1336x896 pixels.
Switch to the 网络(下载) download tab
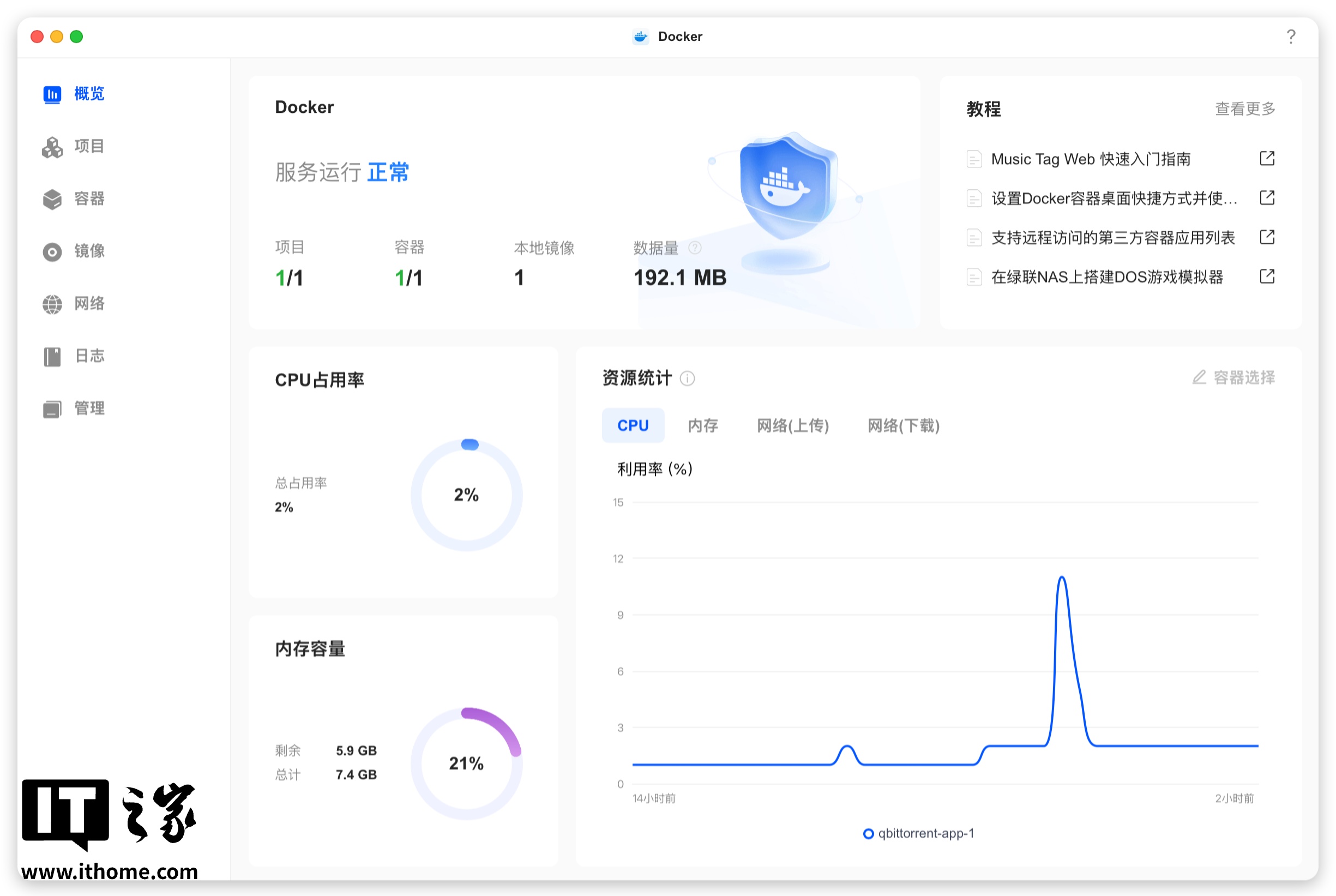[904, 426]
